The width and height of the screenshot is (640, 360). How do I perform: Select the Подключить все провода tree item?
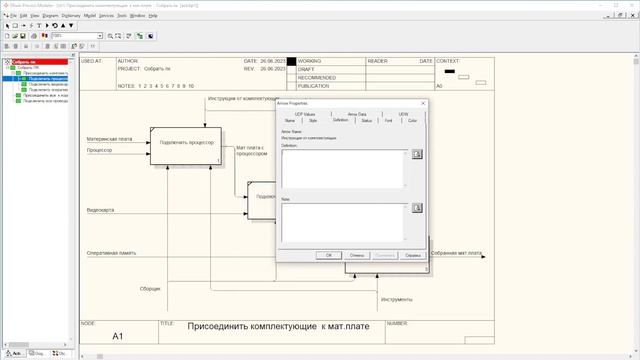pos(45,100)
